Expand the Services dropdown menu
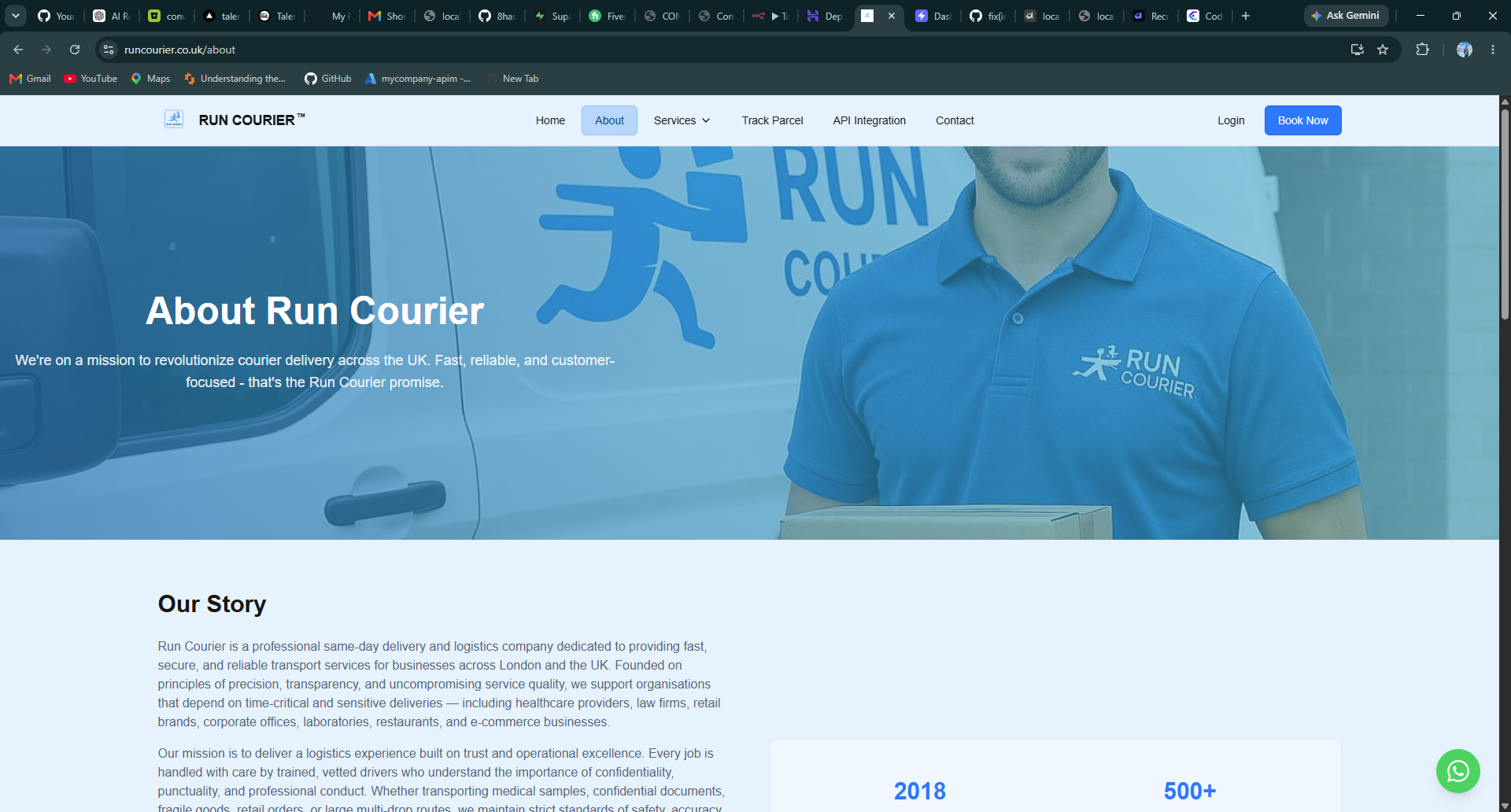The height and width of the screenshot is (812, 1511). [x=682, y=120]
